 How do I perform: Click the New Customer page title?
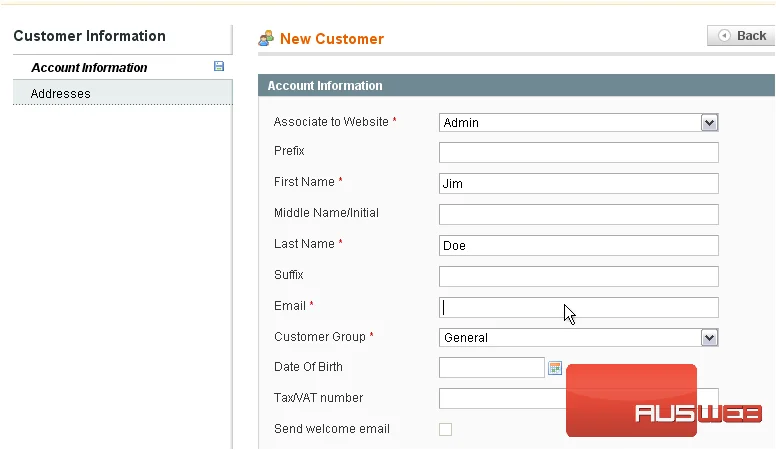[x=332, y=39]
